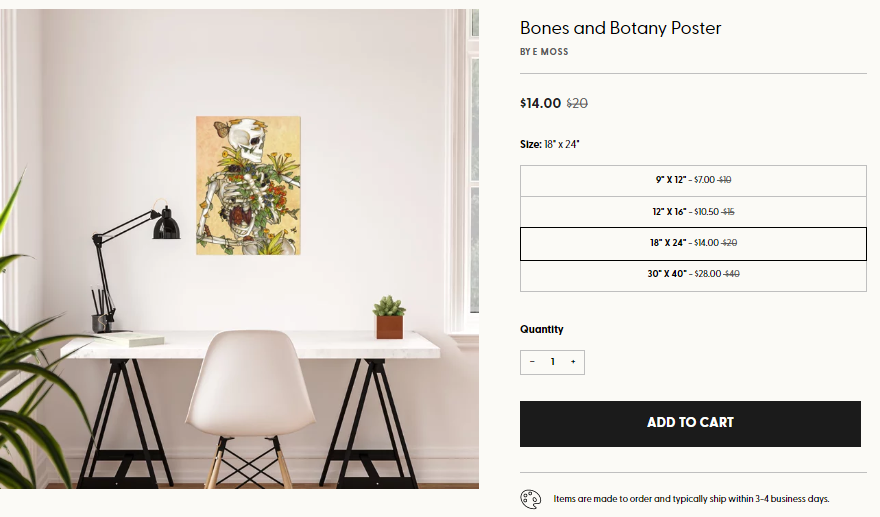
Task: Choose the 12" x 16" size option
Action: tap(693, 212)
